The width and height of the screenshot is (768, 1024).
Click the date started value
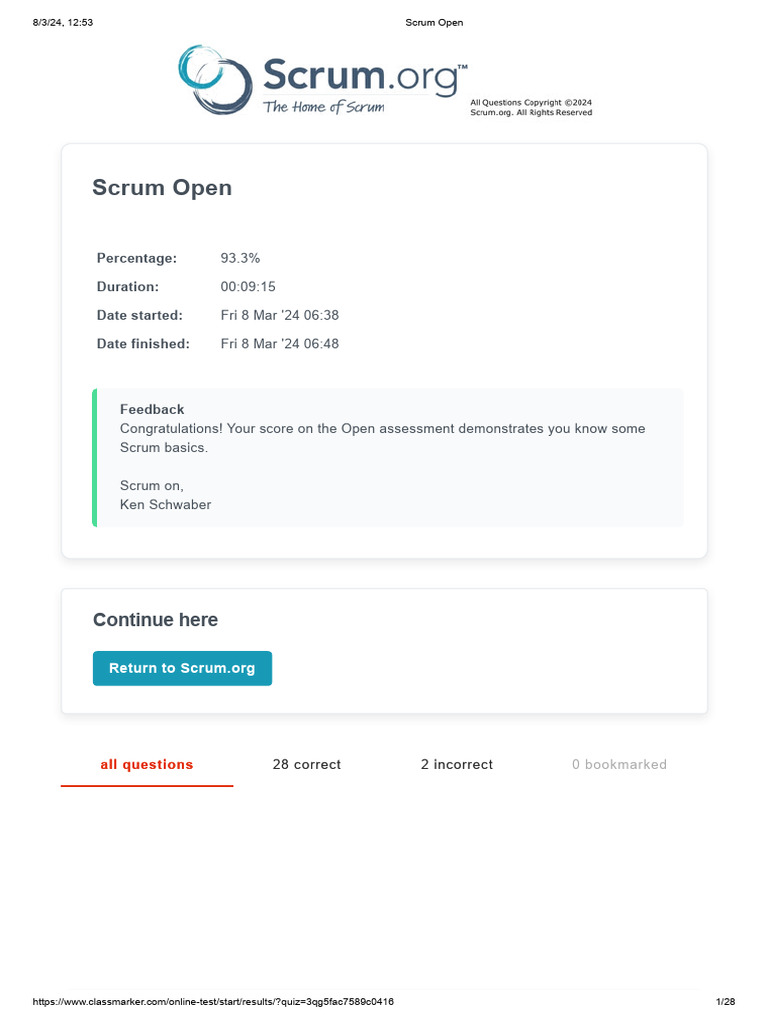280,315
